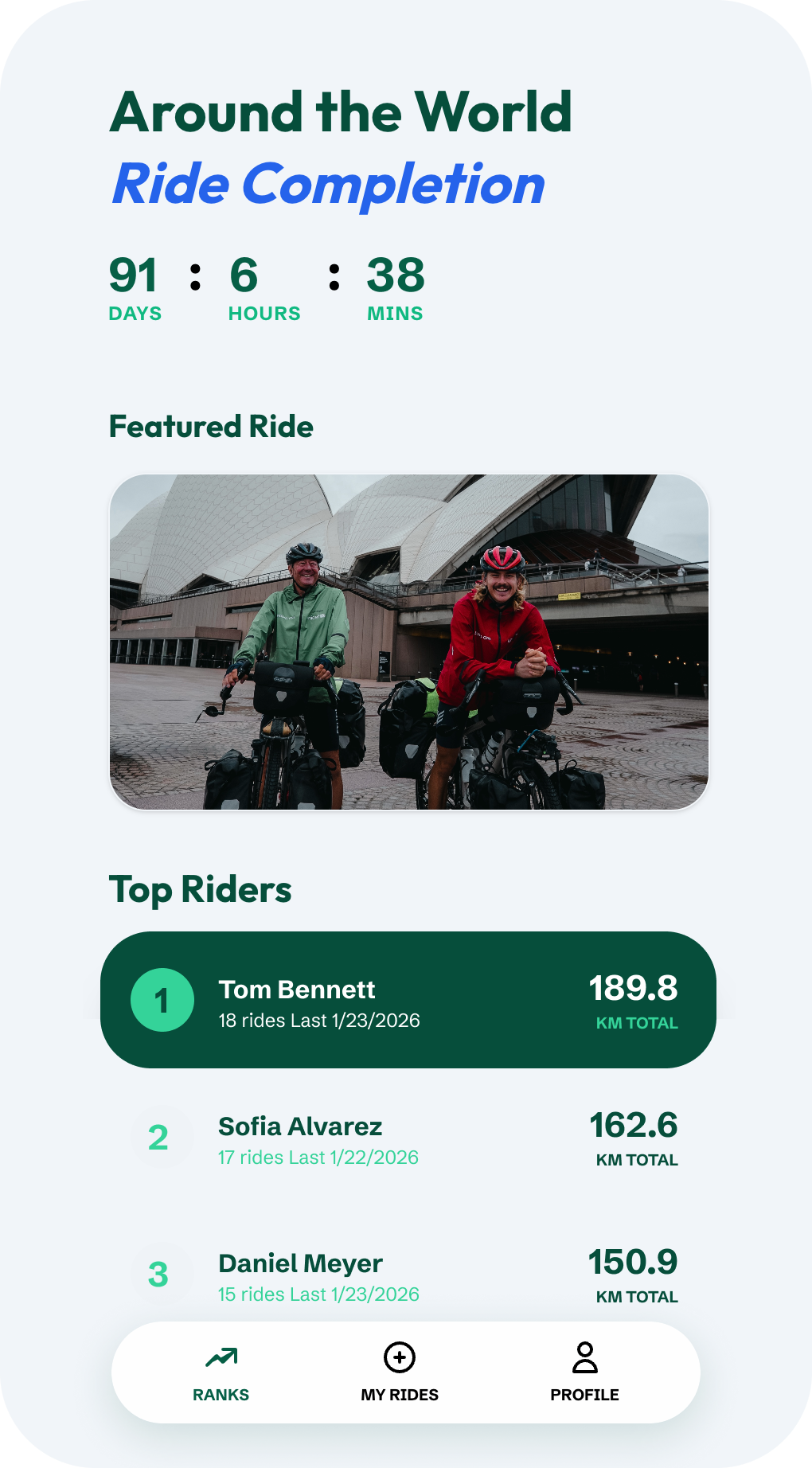Open Daniel Meyer's rider entry
The height and width of the screenshot is (1468, 812).
(318, 1276)
